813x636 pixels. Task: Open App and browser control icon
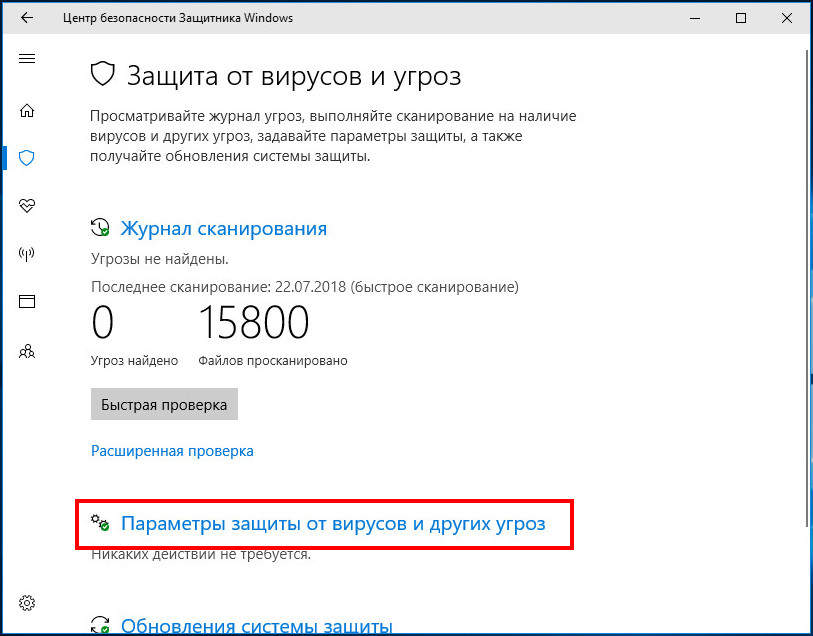[x=27, y=301]
